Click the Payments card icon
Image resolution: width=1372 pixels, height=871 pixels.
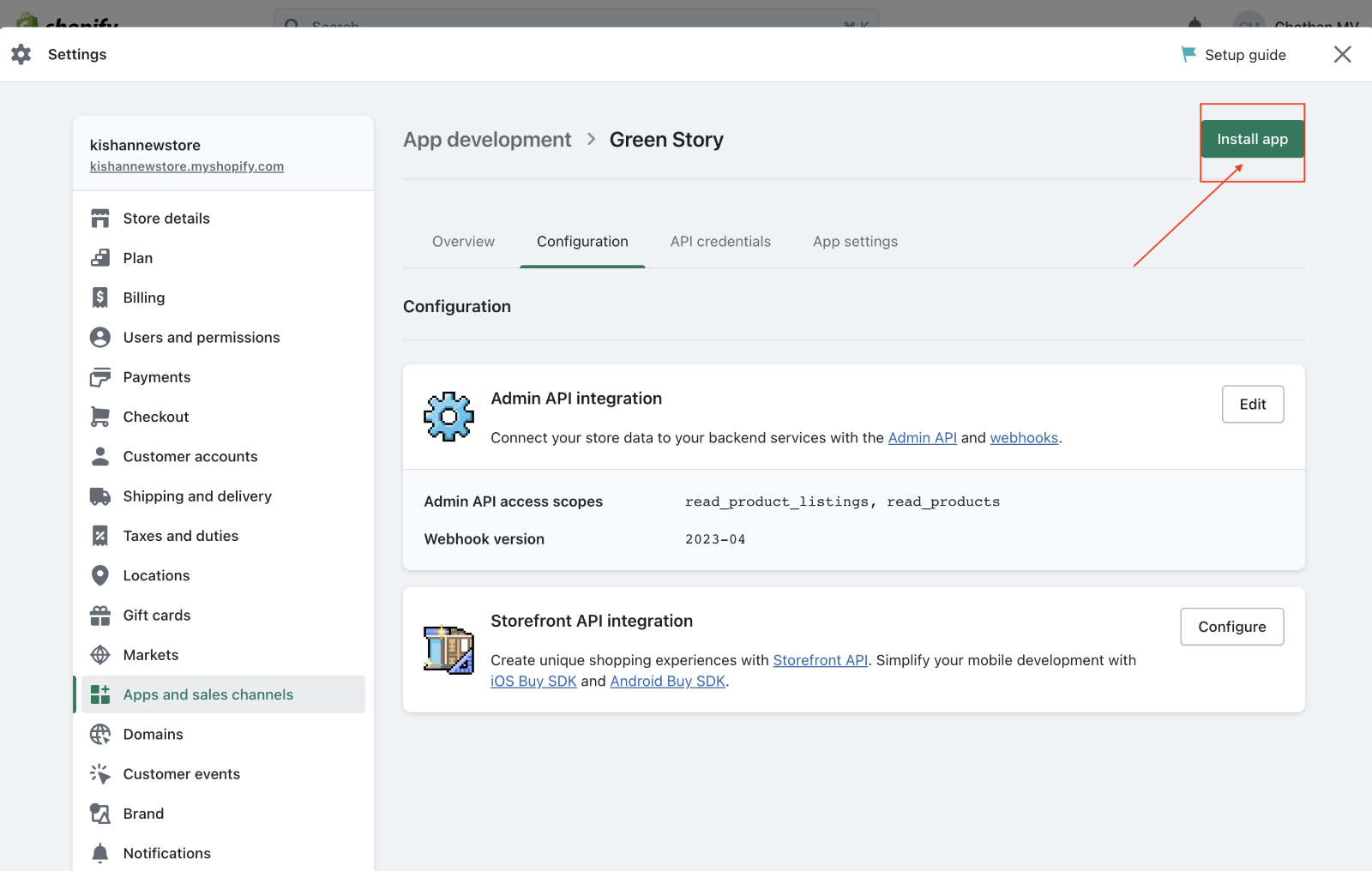tap(100, 377)
